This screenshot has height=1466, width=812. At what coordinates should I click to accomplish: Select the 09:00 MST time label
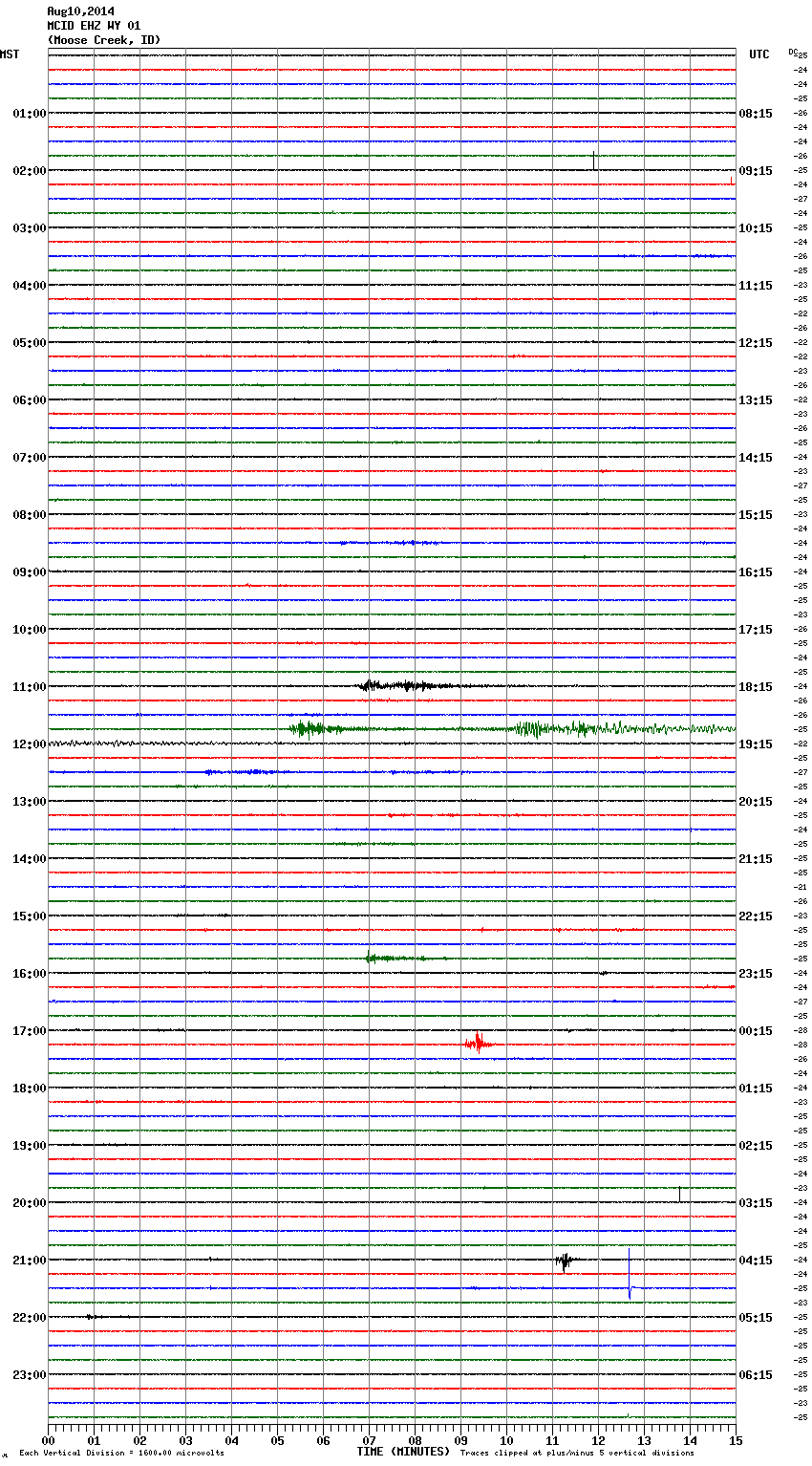[x=29, y=572]
